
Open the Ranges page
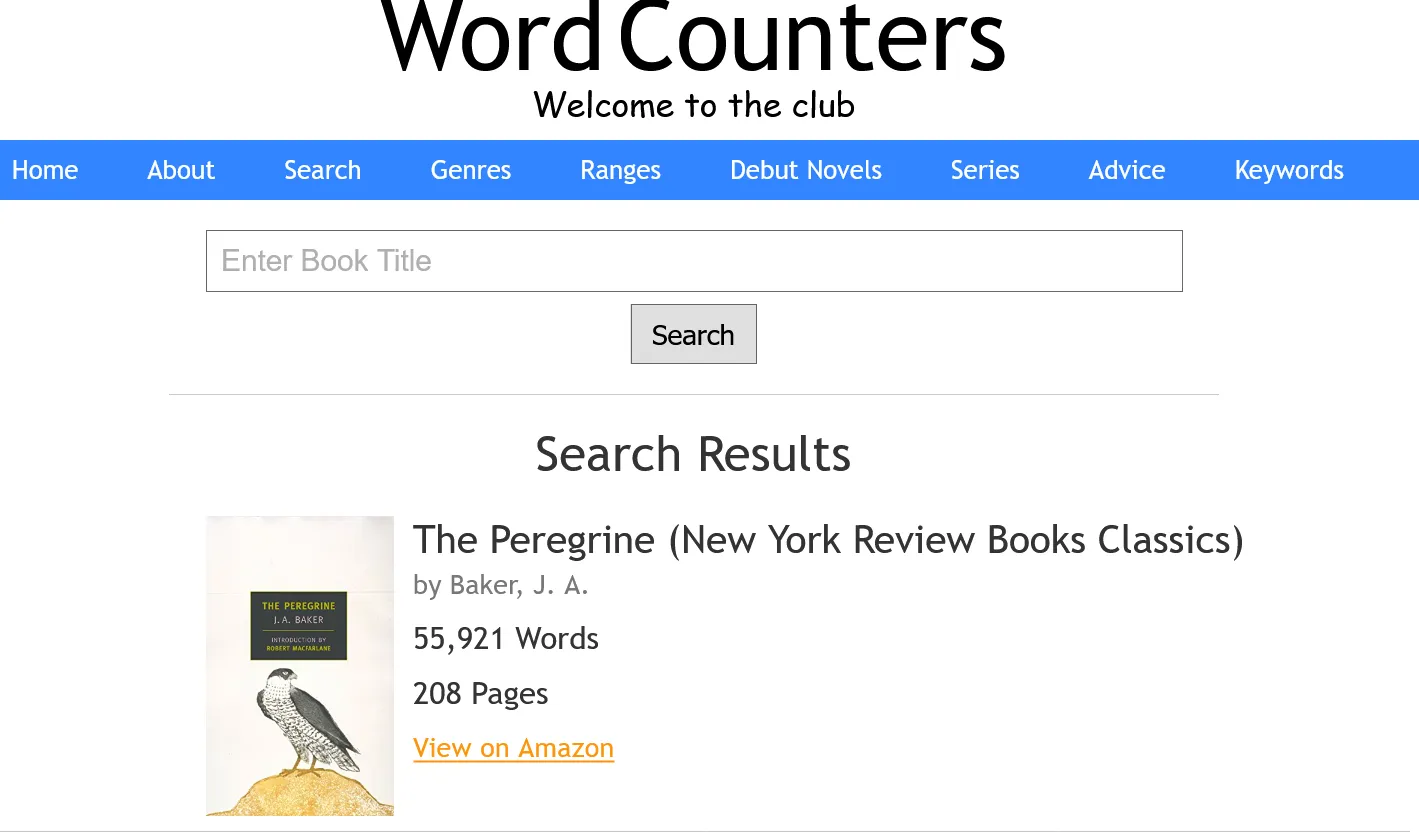pyautogui.click(x=620, y=170)
